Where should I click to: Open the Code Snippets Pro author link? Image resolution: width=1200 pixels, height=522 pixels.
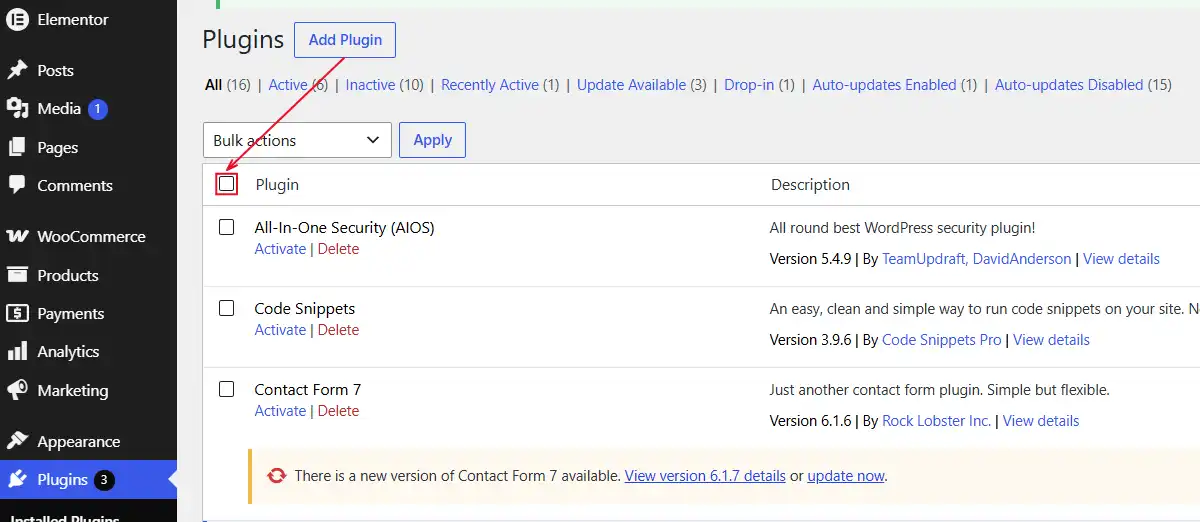tap(941, 340)
